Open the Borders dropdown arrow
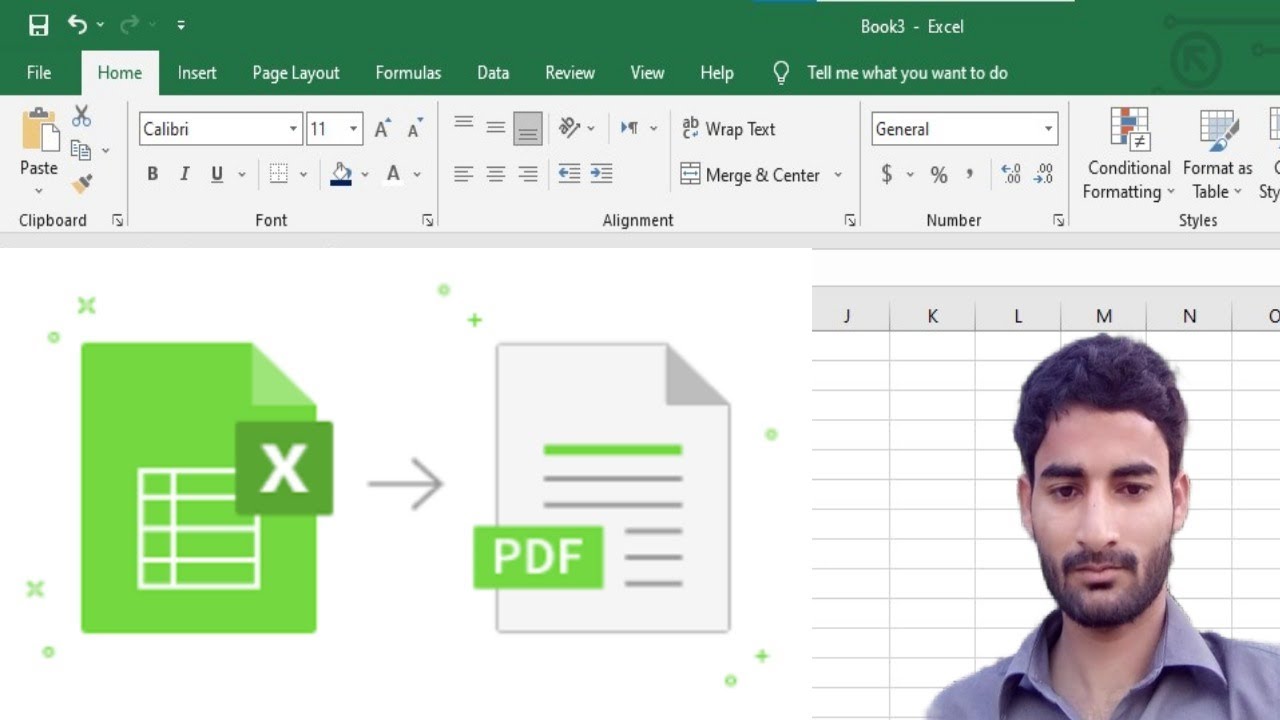The image size is (1280, 720). pos(303,174)
